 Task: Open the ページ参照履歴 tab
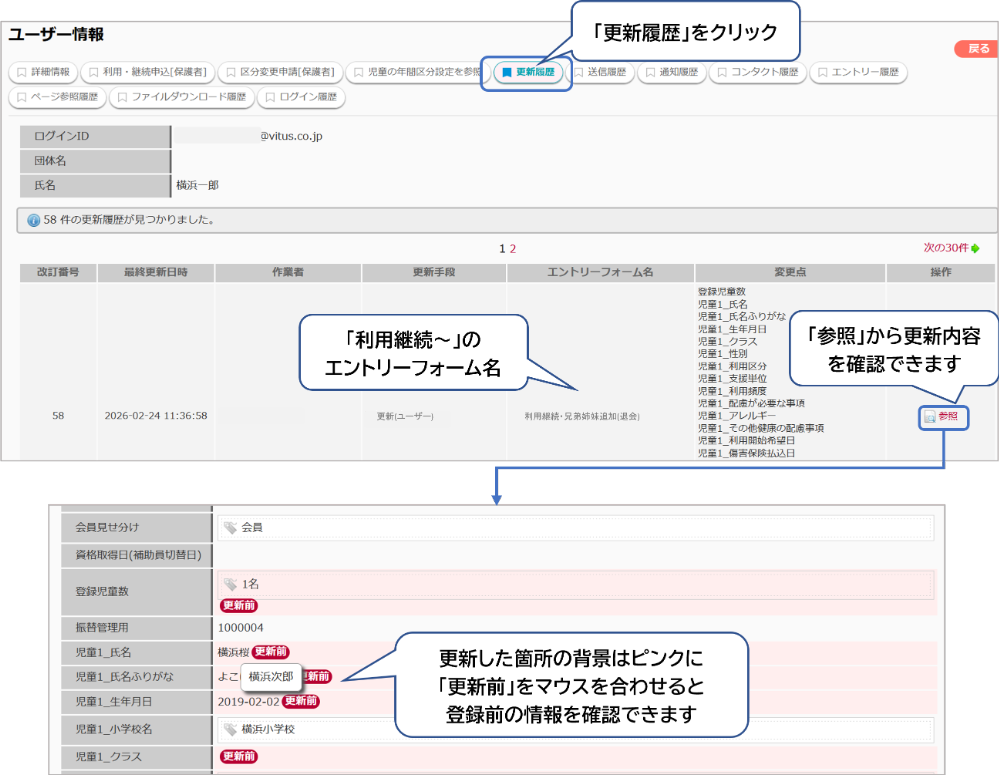click(x=57, y=98)
